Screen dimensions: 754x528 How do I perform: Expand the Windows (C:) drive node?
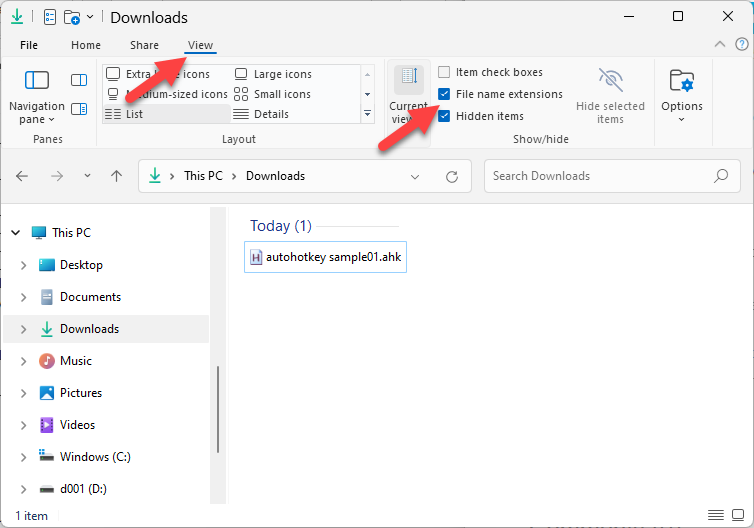(x=23, y=457)
